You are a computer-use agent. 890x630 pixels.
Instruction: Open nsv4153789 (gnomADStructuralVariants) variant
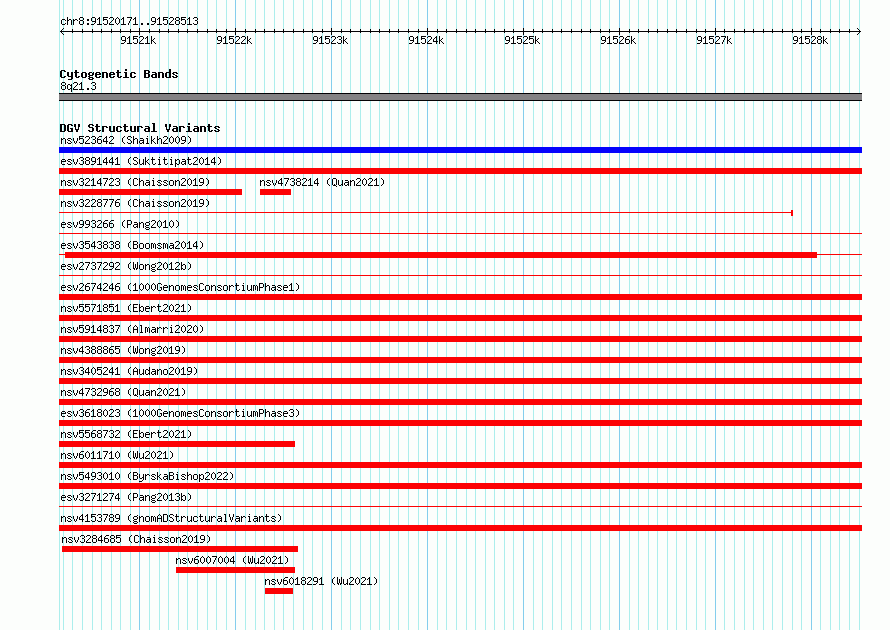tap(171, 518)
